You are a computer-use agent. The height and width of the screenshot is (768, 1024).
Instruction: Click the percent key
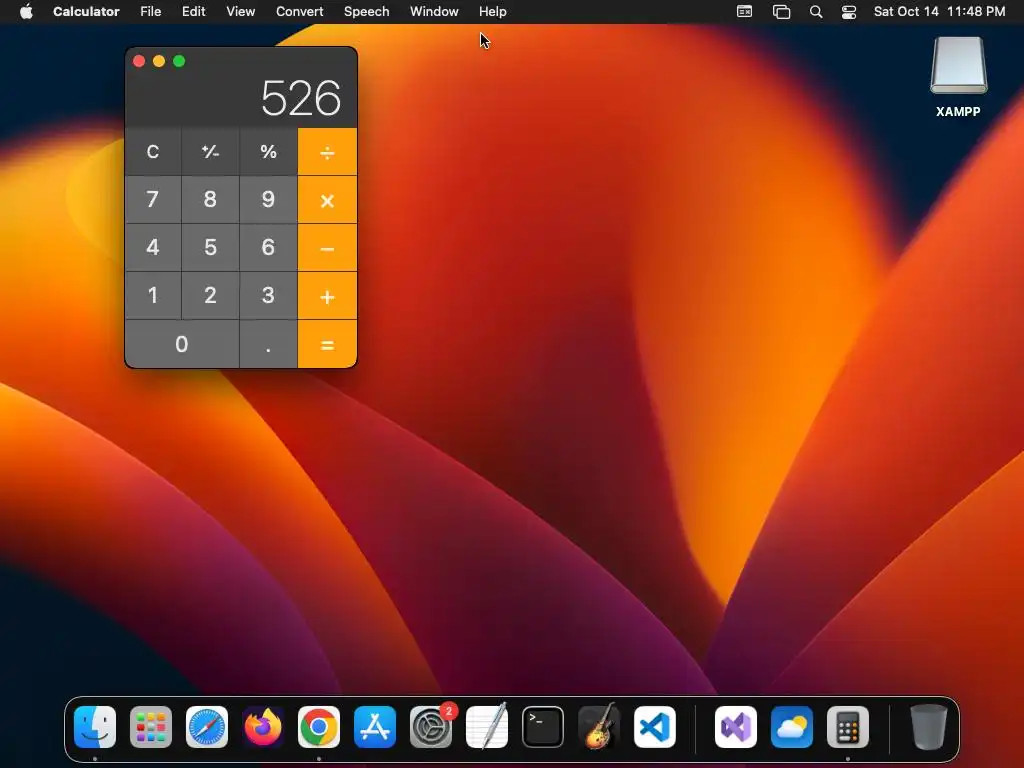(x=268, y=152)
